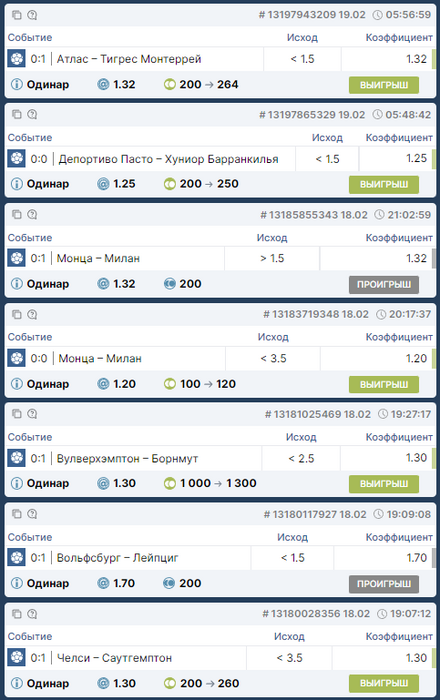Click clock icon beside time 05:48:42
Screen dimensions: 440x700
tap(378, 115)
